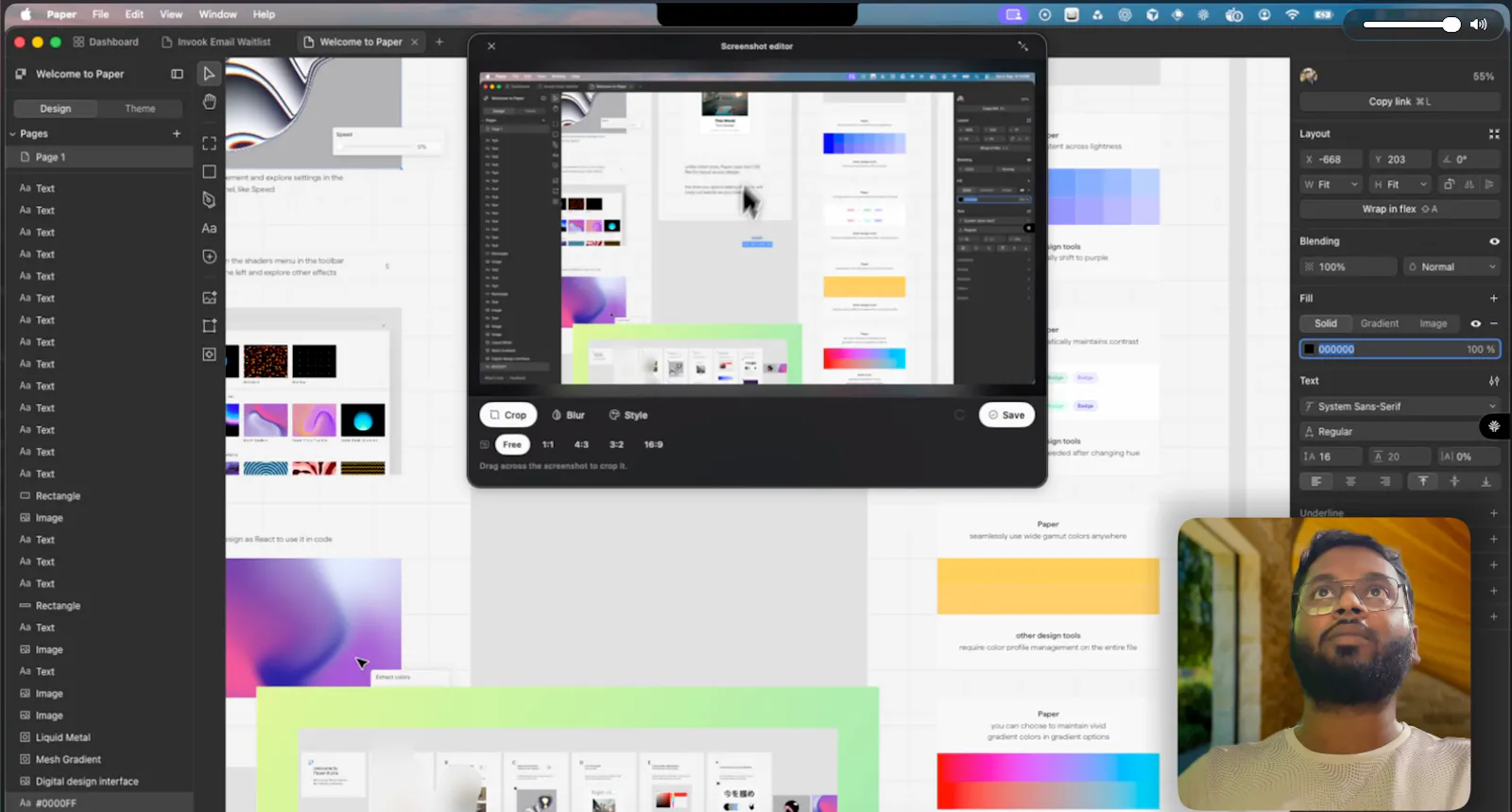Select the Pen tool
Image resolution: width=1512 pixels, height=812 pixels.
209,199
